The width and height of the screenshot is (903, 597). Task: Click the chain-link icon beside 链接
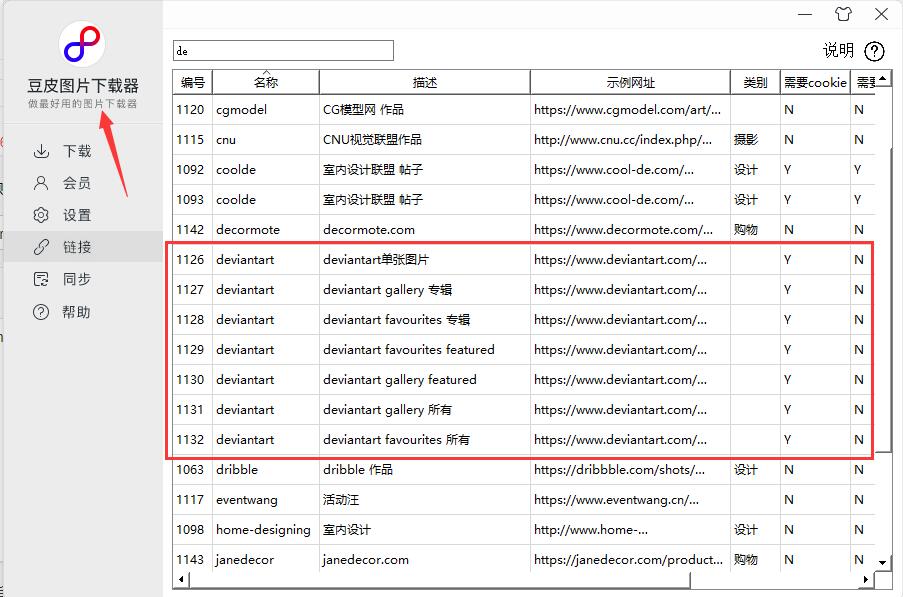coord(41,247)
